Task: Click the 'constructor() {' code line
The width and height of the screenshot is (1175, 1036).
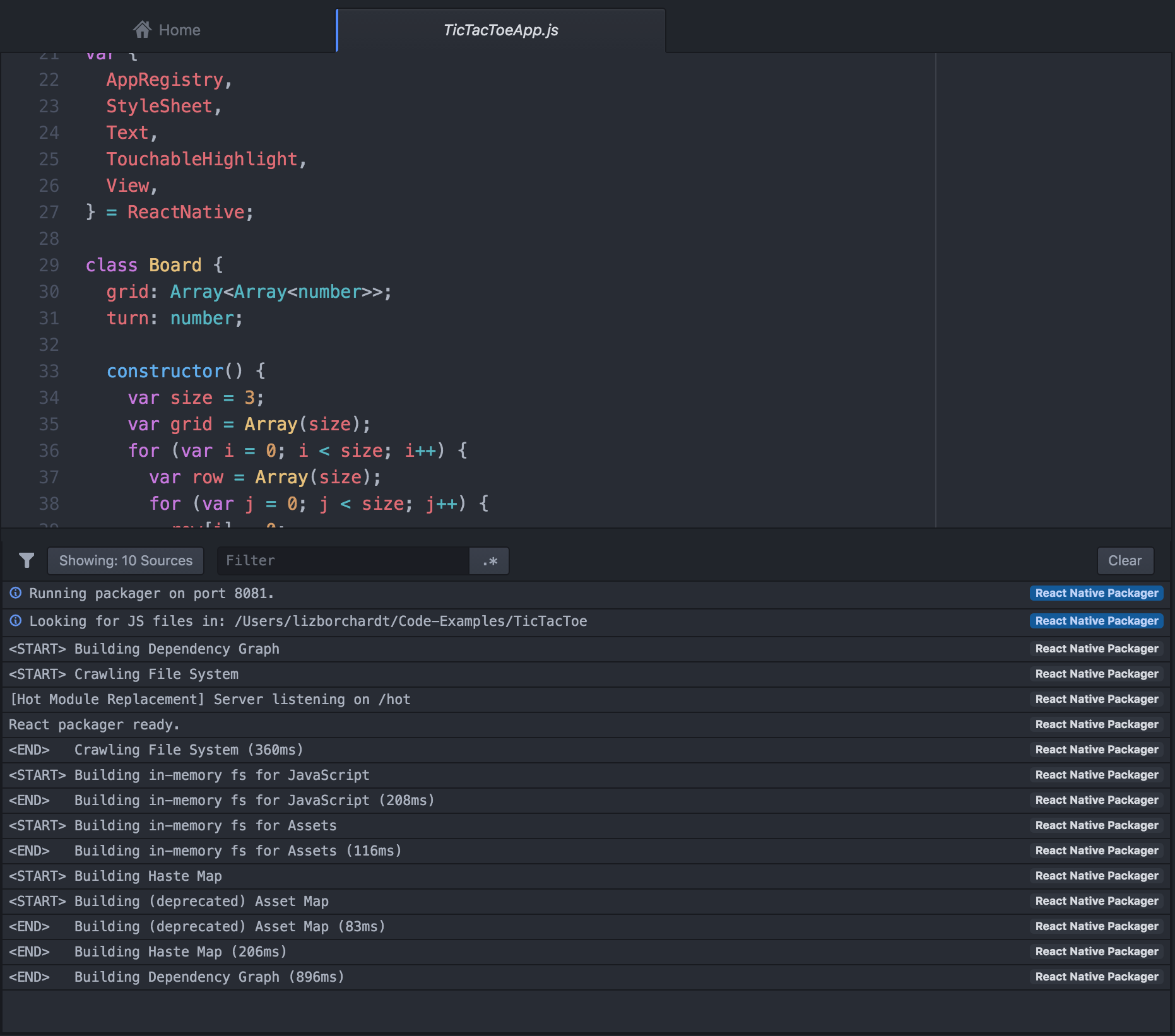Action: coord(186,371)
